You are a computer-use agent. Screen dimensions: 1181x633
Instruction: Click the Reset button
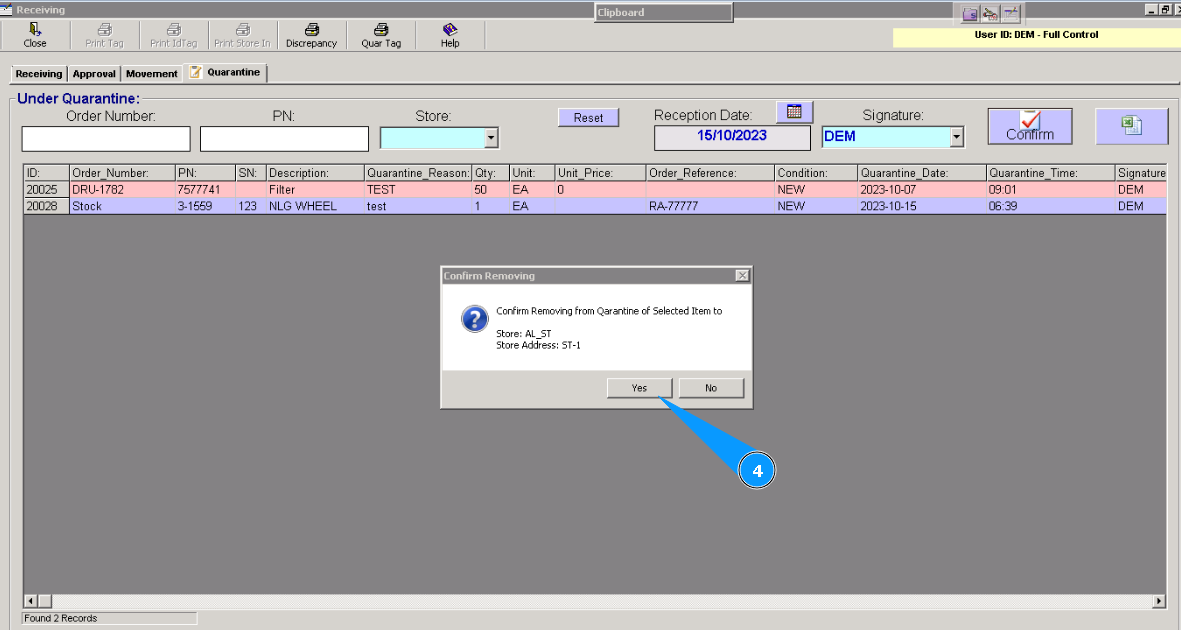(588, 117)
